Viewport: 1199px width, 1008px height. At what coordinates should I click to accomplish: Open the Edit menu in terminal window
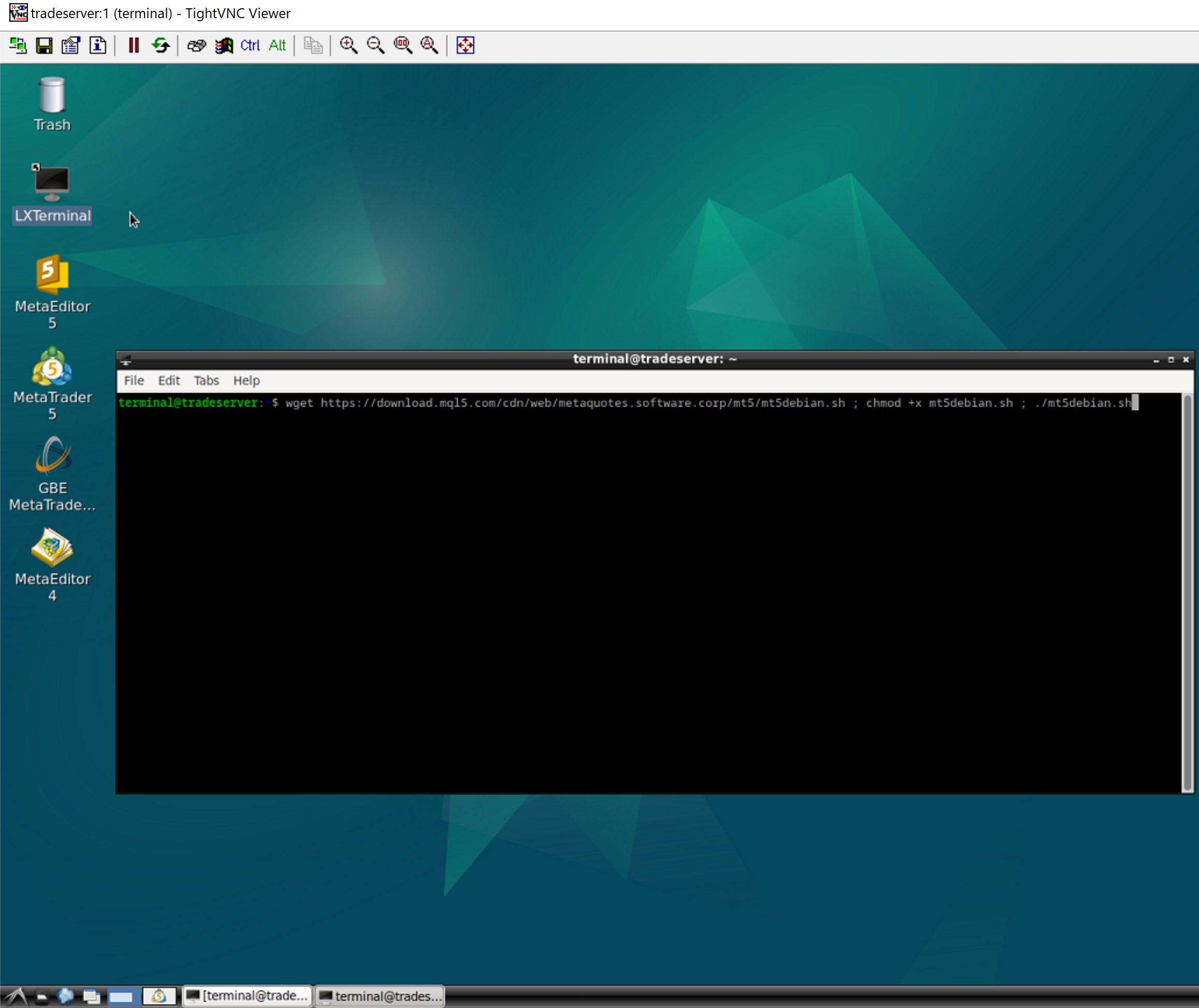pyautogui.click(x=169, y=381)
